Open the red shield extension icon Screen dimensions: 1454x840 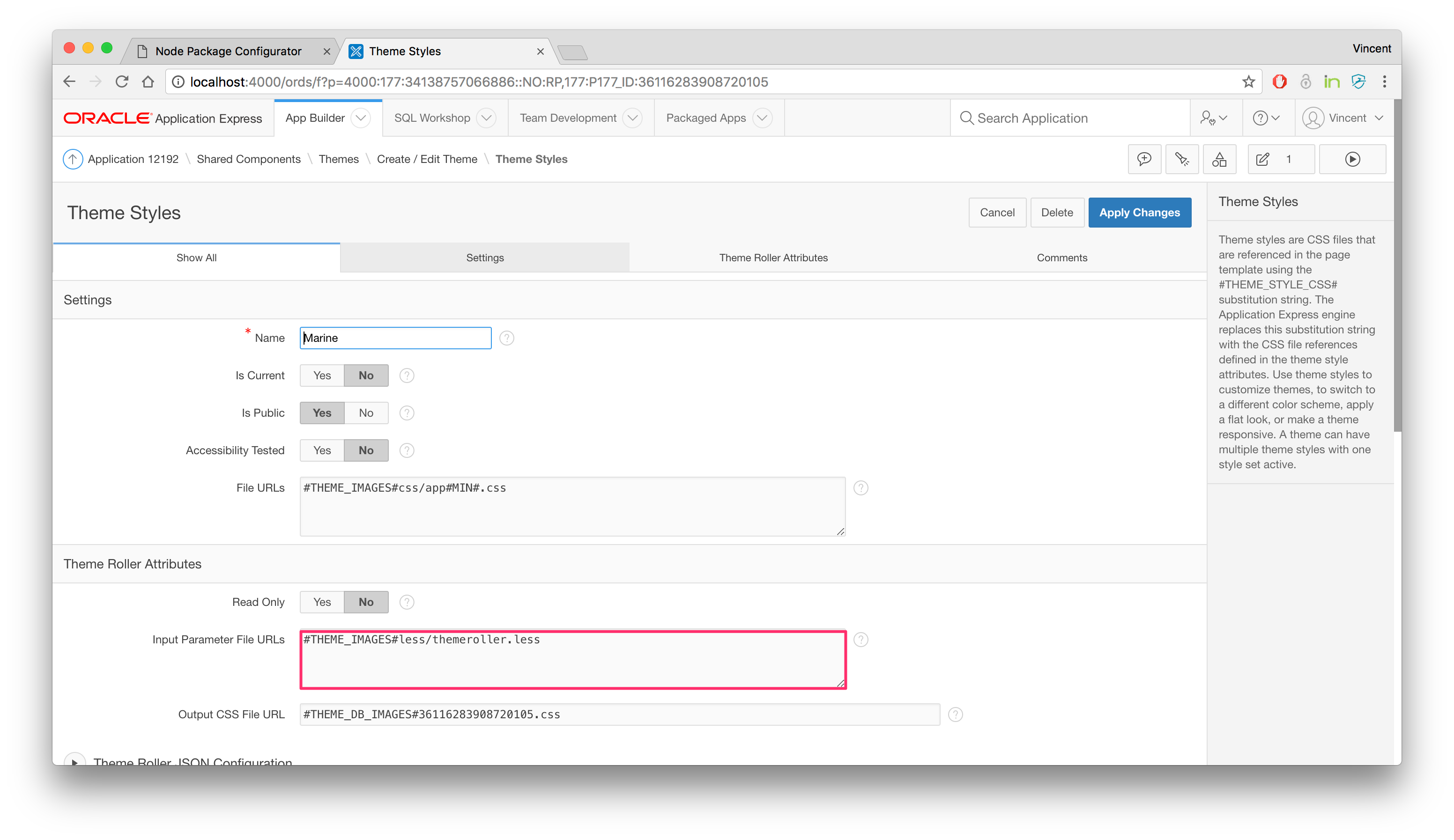click(1279, 81)
